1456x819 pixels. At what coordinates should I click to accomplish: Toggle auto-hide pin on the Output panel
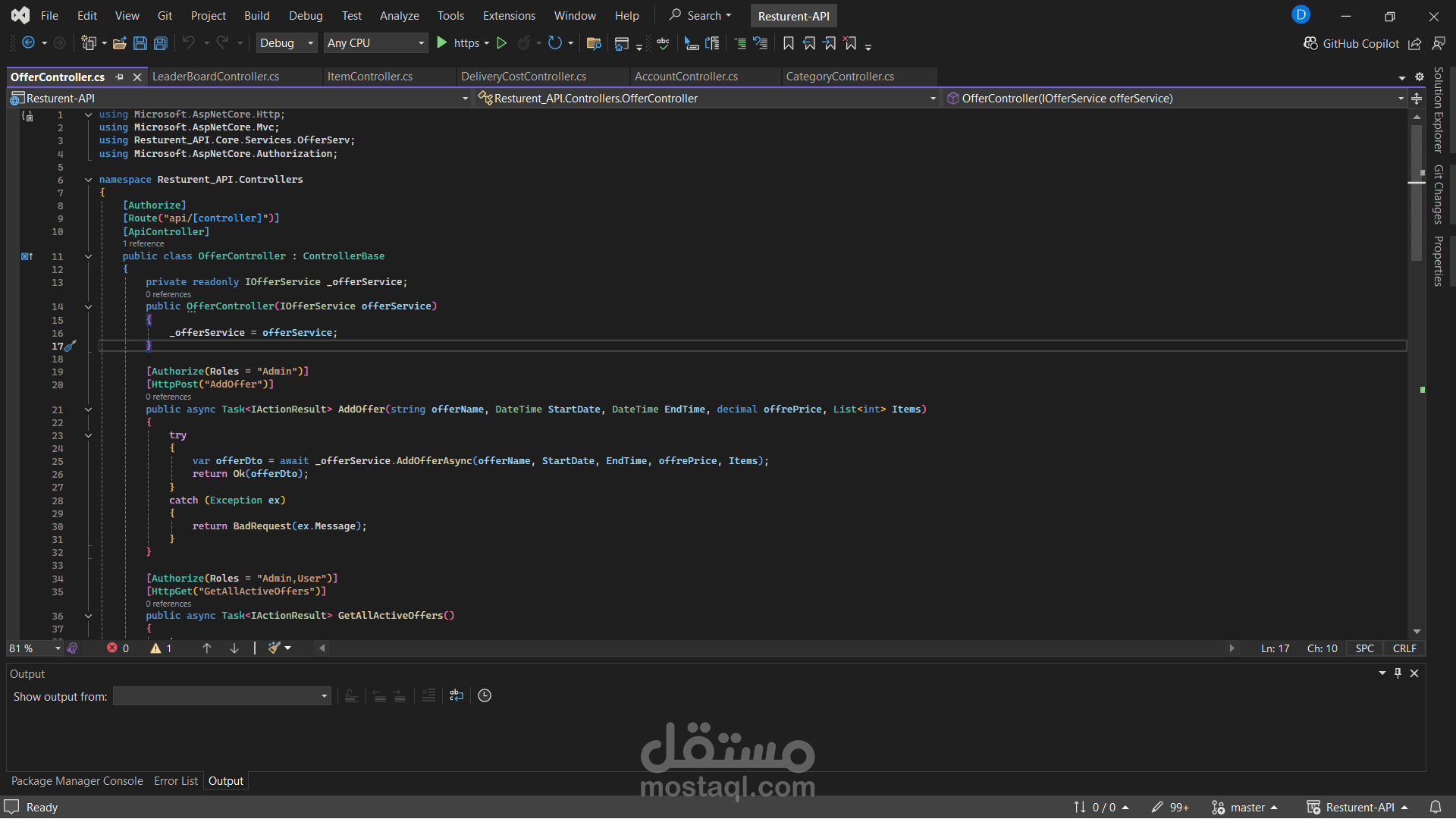click(1398, 673)
